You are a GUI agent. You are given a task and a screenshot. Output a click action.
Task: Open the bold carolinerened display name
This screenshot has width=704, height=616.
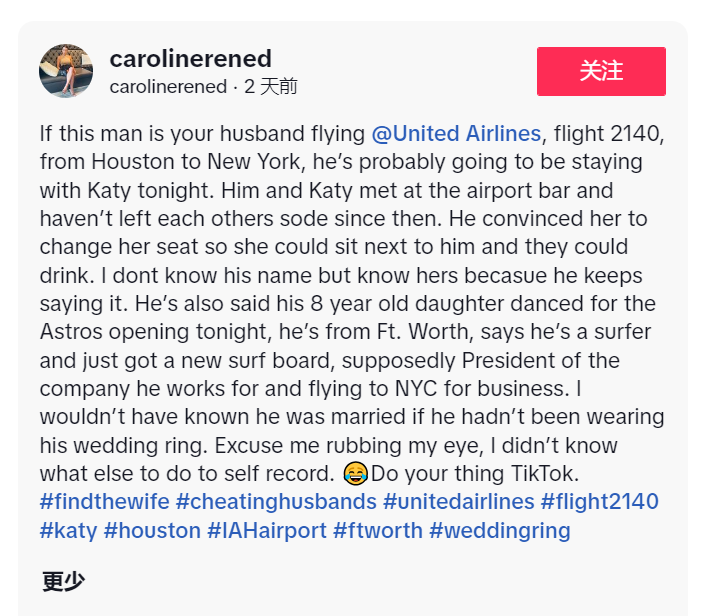[x=191, y=59]
